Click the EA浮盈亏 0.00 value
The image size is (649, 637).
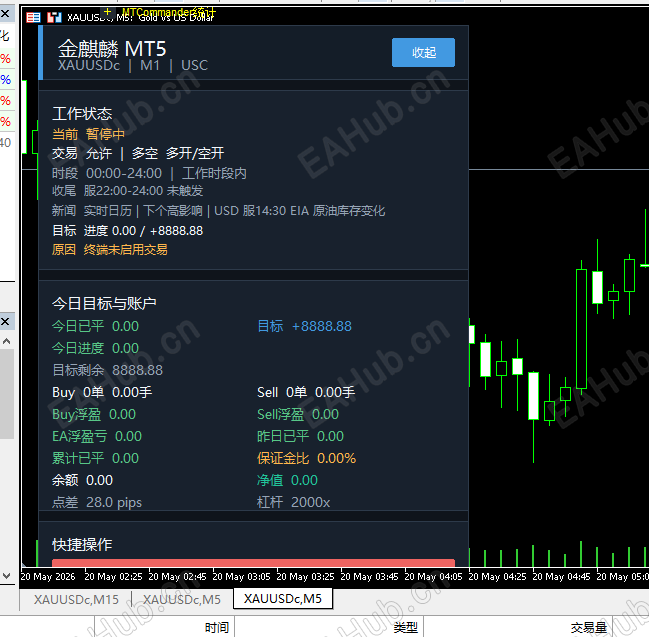pos(97,436)
